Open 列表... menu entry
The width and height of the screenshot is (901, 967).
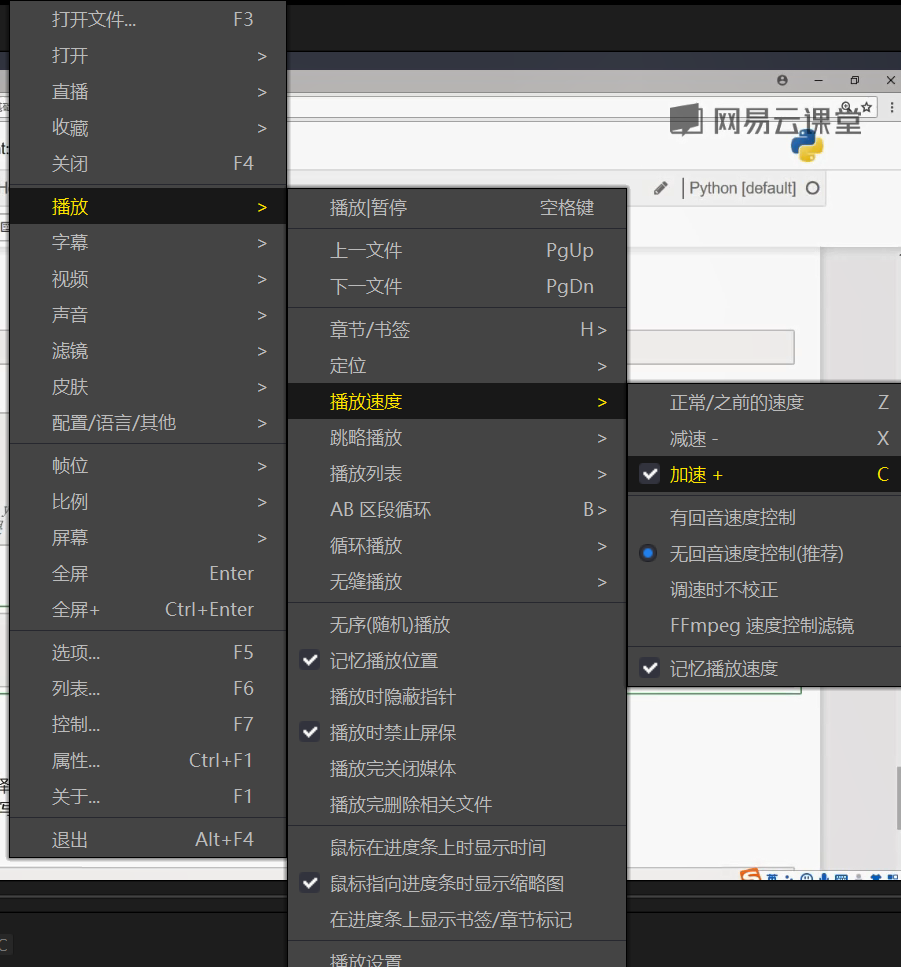click(x=148, y=688)
